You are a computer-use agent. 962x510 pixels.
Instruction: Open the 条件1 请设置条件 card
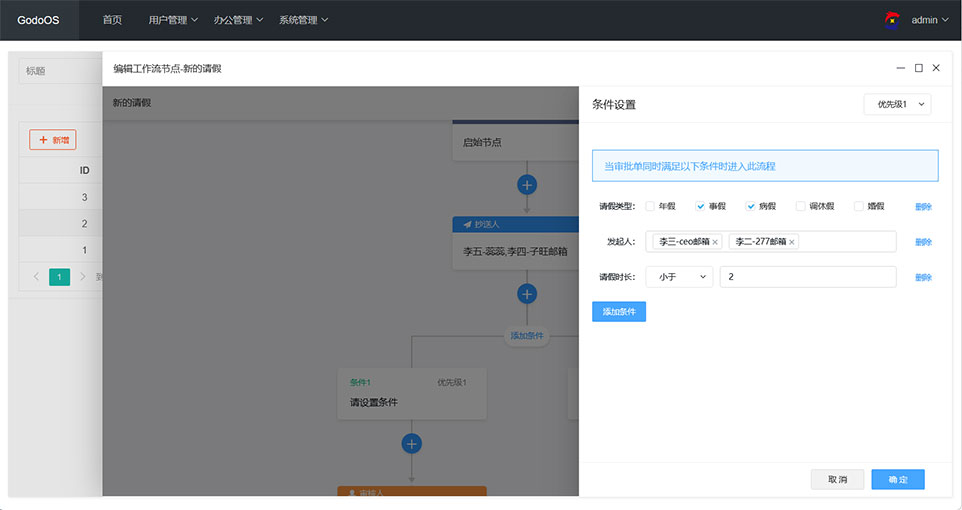tap(412, 393)
